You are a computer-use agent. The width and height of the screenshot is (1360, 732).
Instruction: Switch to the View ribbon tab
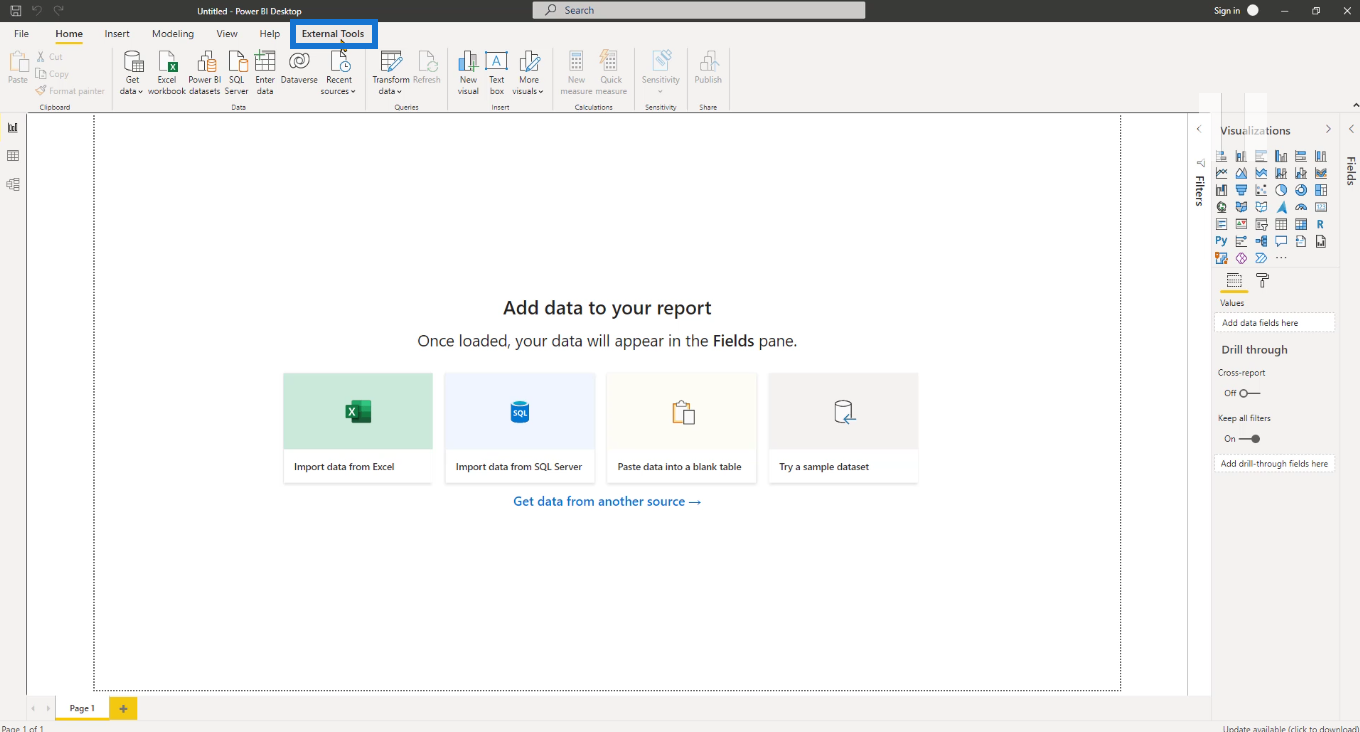227,34
